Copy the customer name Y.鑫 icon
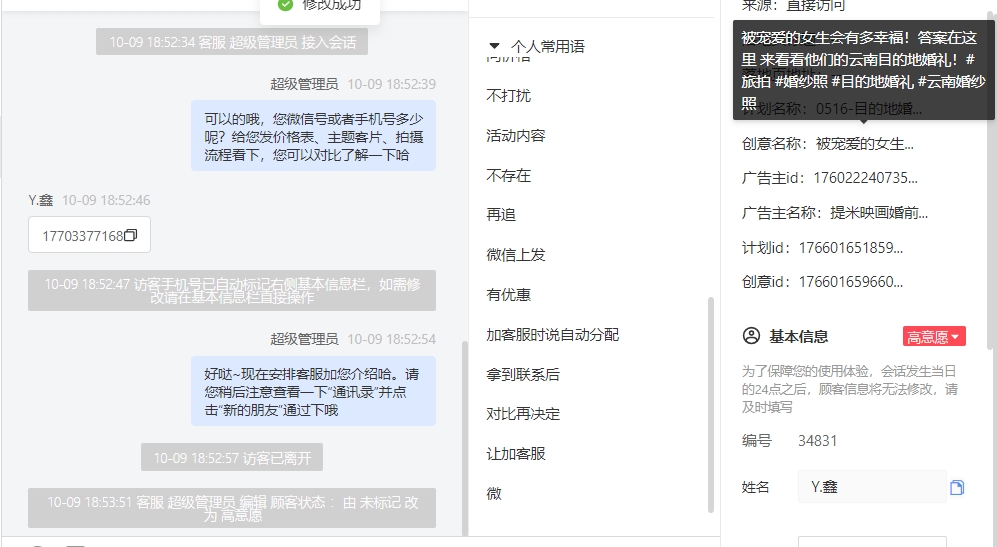997x547 pixels. [957, 488]
